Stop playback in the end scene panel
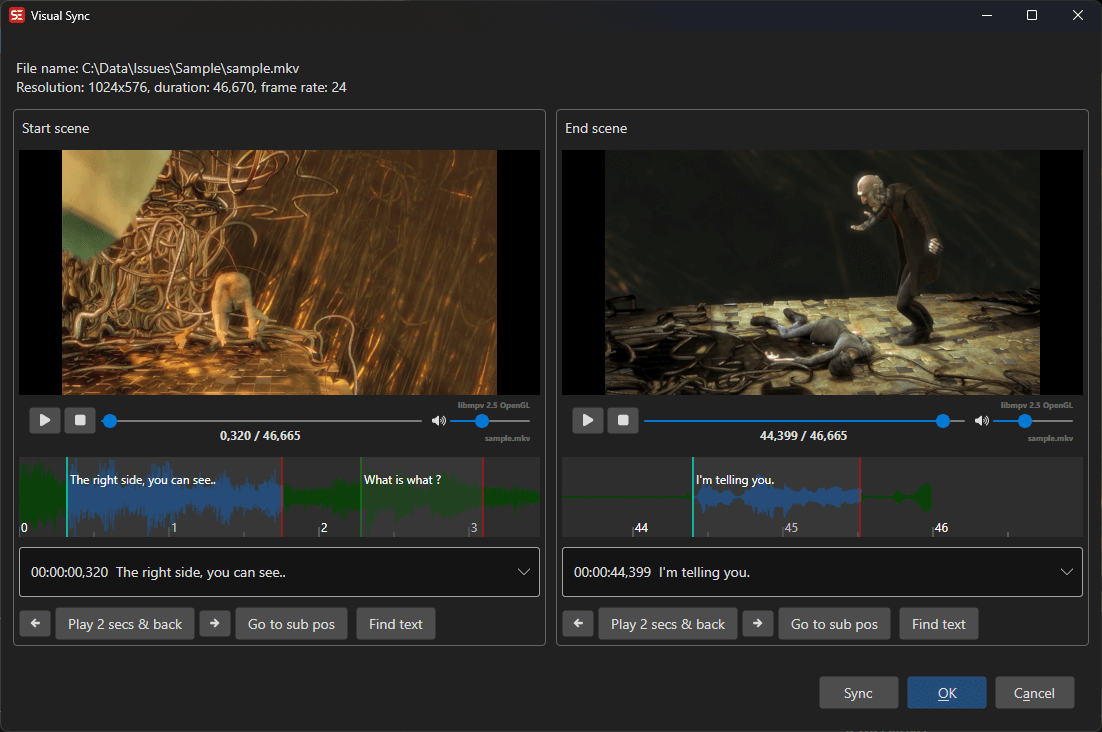Viewport: 1102px width, 732px height. (623, 420)
